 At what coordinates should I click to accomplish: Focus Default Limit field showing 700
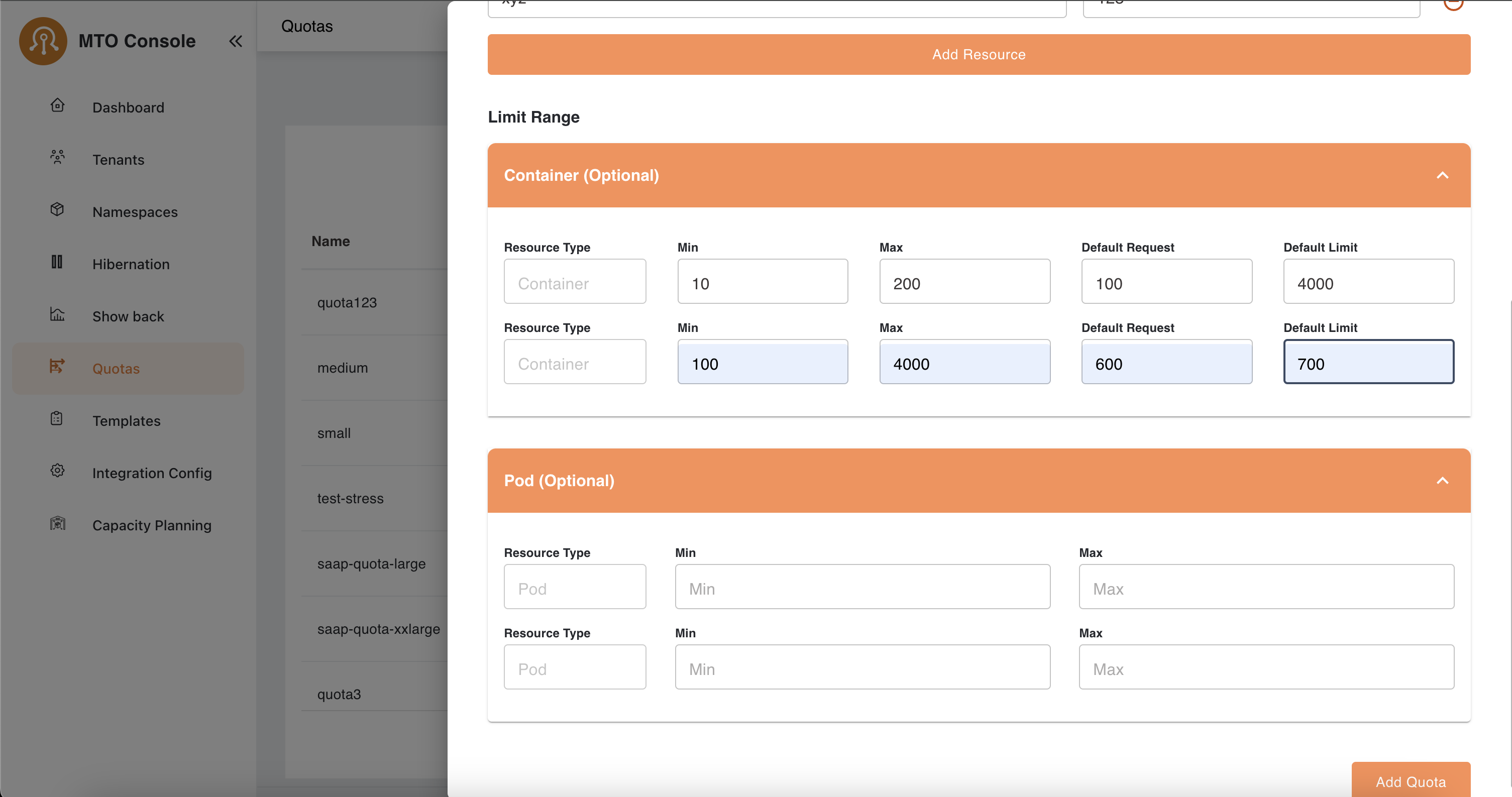(1368, 362)
